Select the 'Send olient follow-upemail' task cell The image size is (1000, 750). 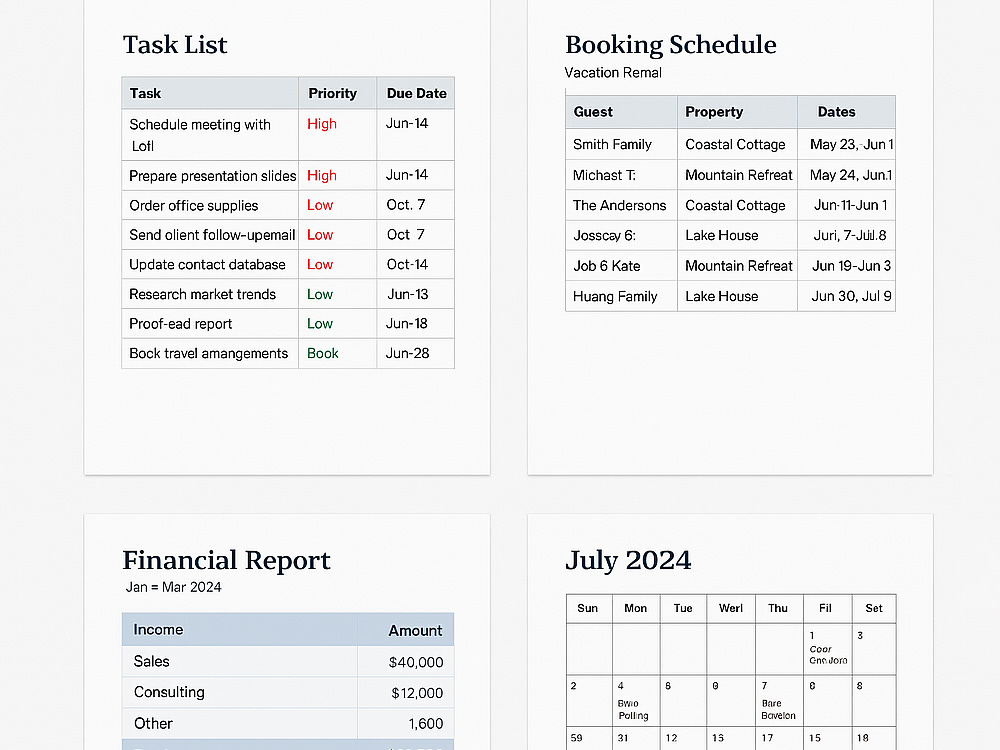click(x=212, y=235)
